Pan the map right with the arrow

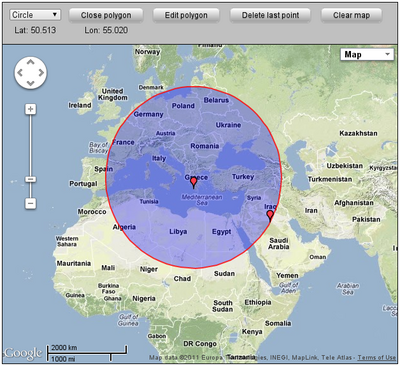[41, 73]
